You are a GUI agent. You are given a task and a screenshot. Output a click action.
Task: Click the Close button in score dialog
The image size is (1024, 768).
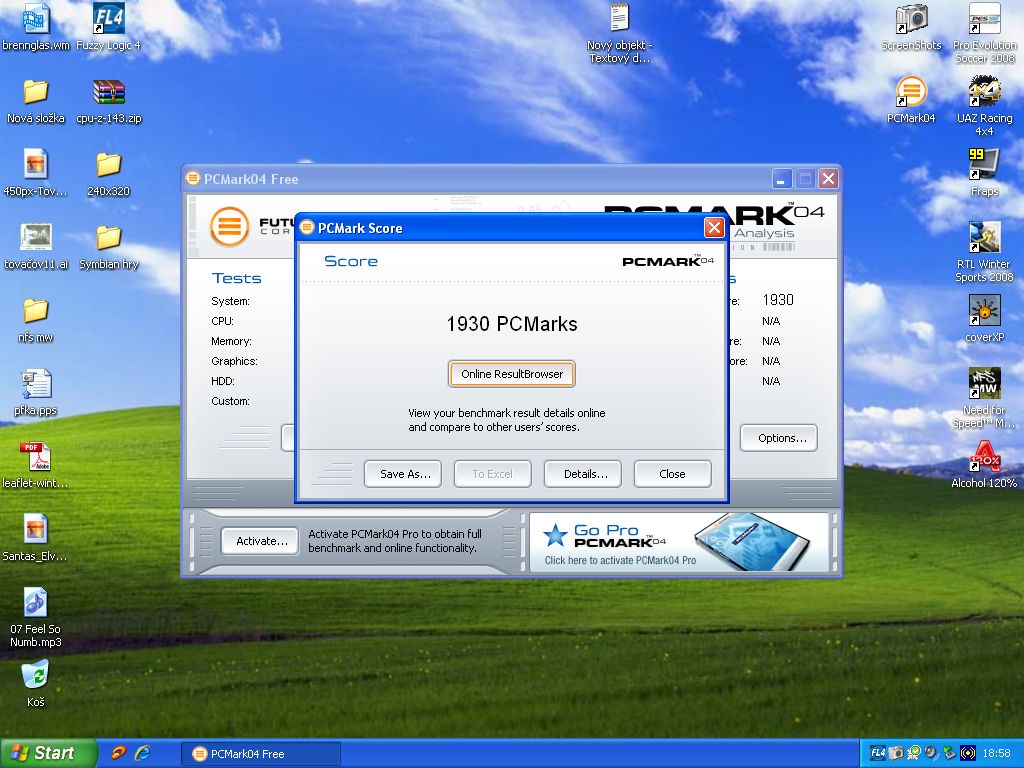673,474
